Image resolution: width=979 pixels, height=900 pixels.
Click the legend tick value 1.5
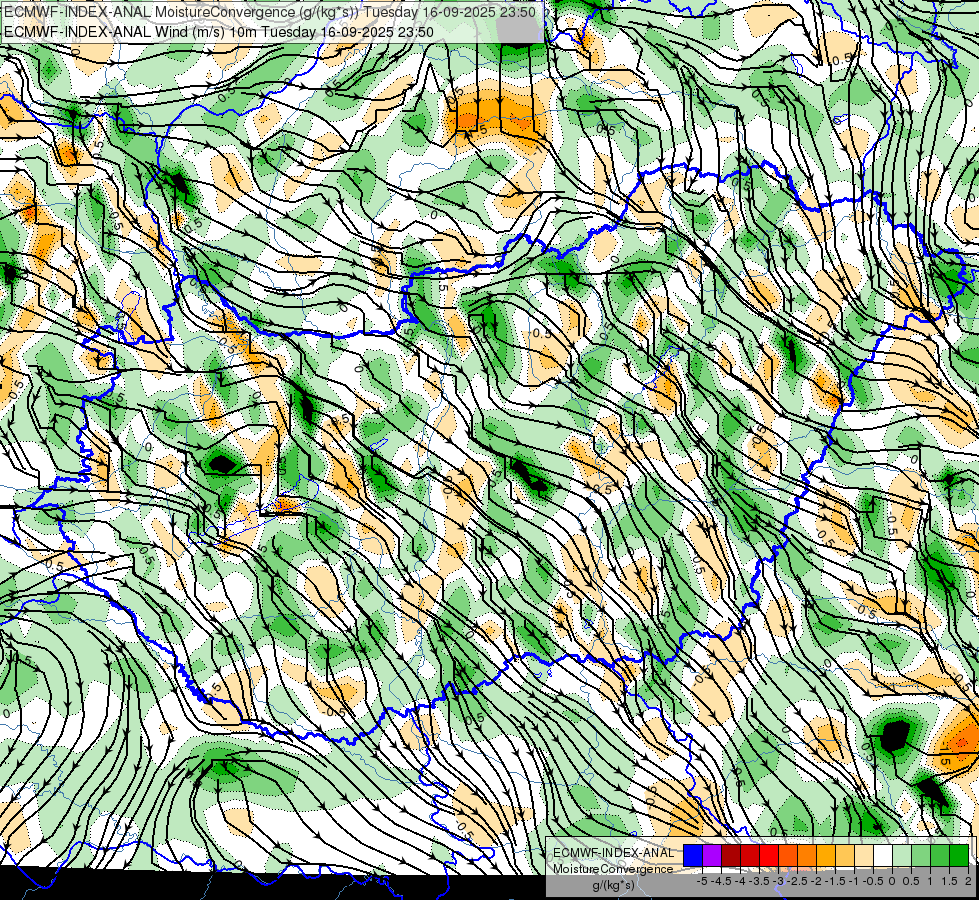(949, 881)
